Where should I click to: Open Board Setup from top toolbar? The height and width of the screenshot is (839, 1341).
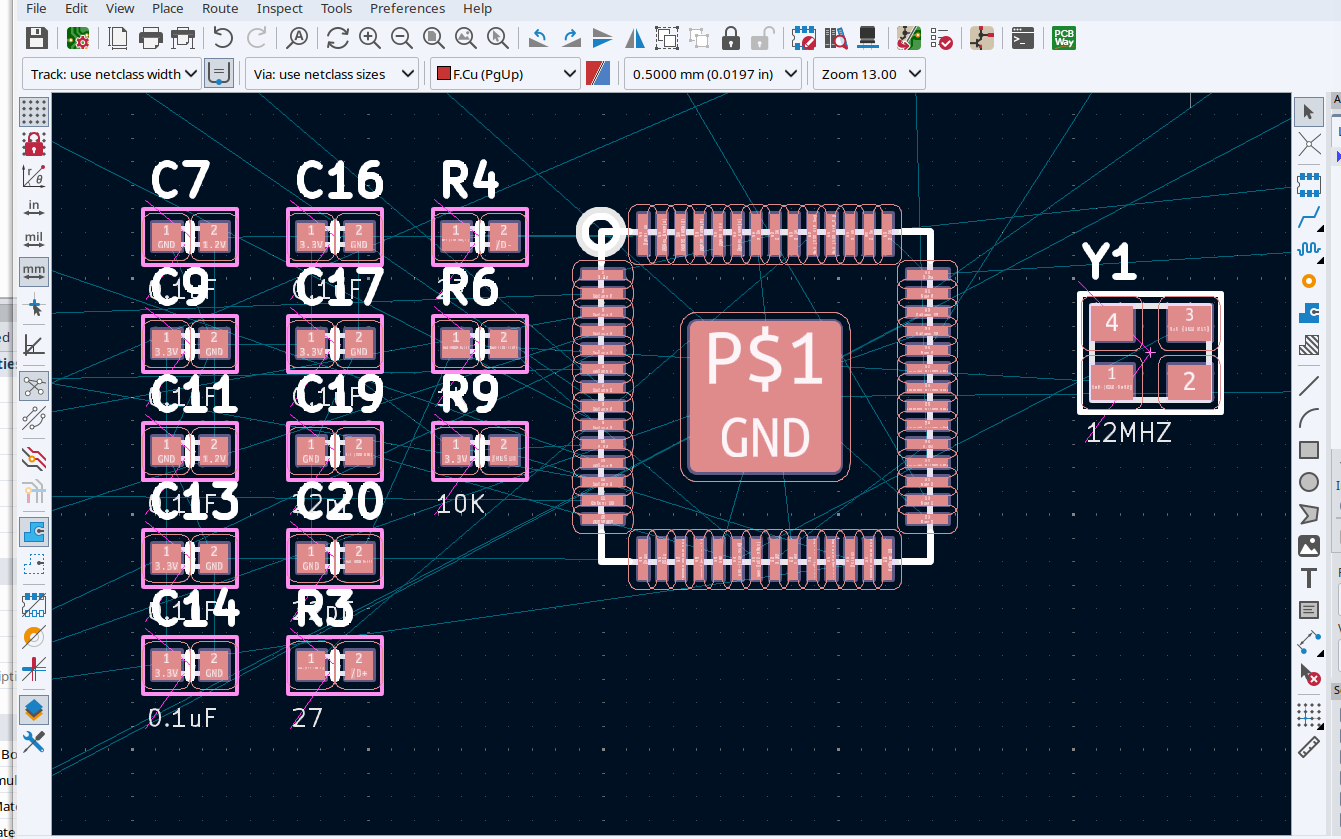(79, 39)
